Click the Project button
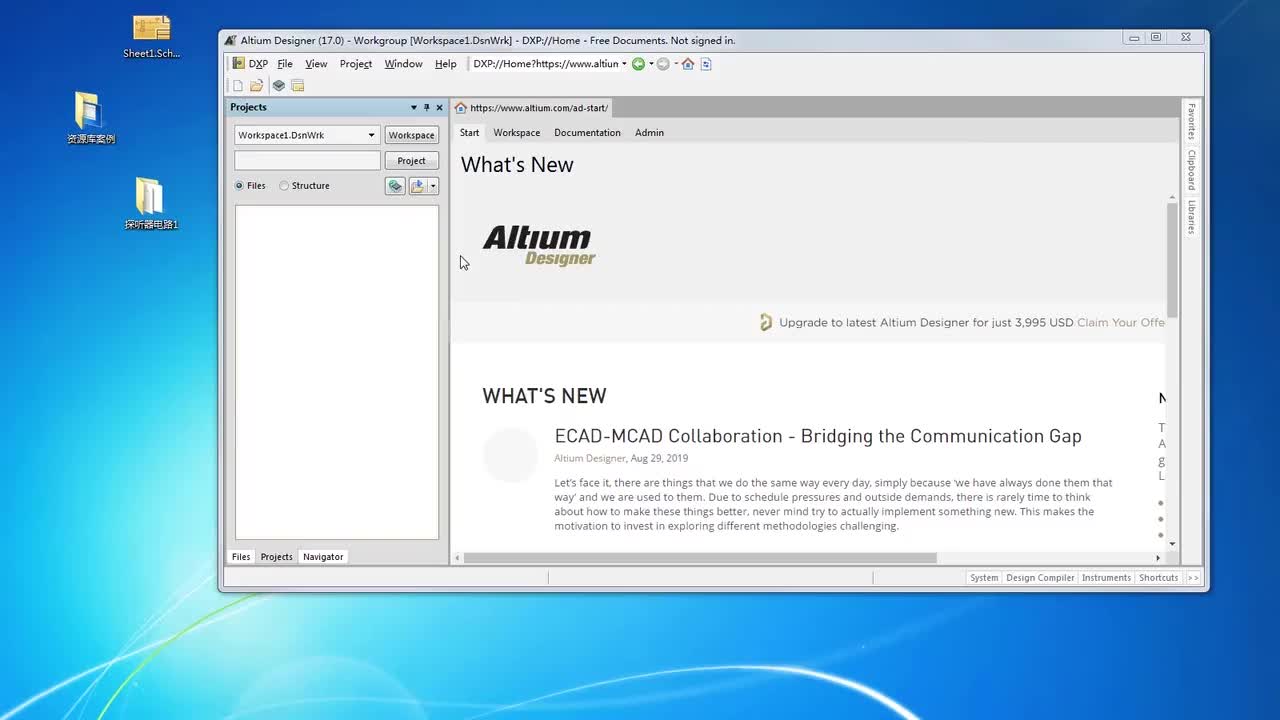1280x720 pixels. click(x=411, y=160)
